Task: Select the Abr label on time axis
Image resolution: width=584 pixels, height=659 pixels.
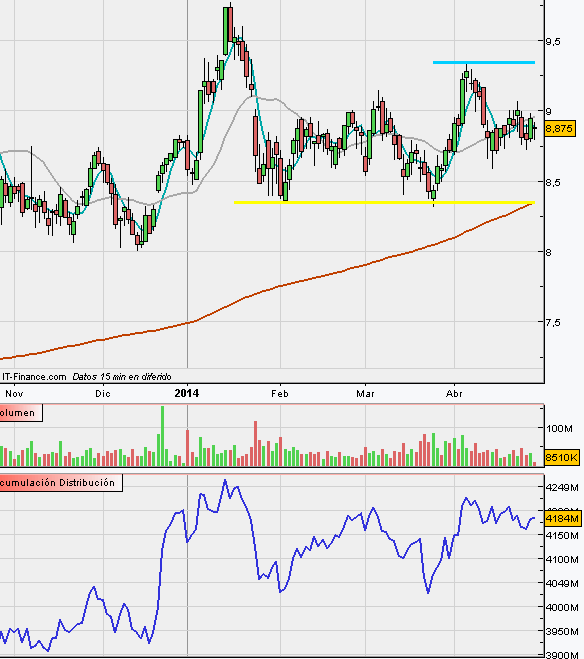Action: 454,394
